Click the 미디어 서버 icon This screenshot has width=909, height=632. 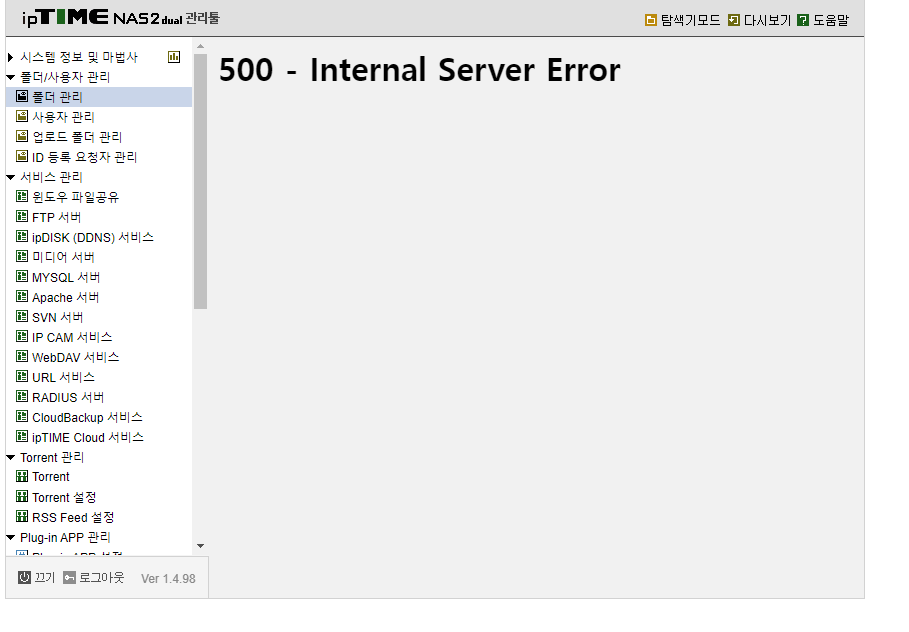(x=22, y=256)
